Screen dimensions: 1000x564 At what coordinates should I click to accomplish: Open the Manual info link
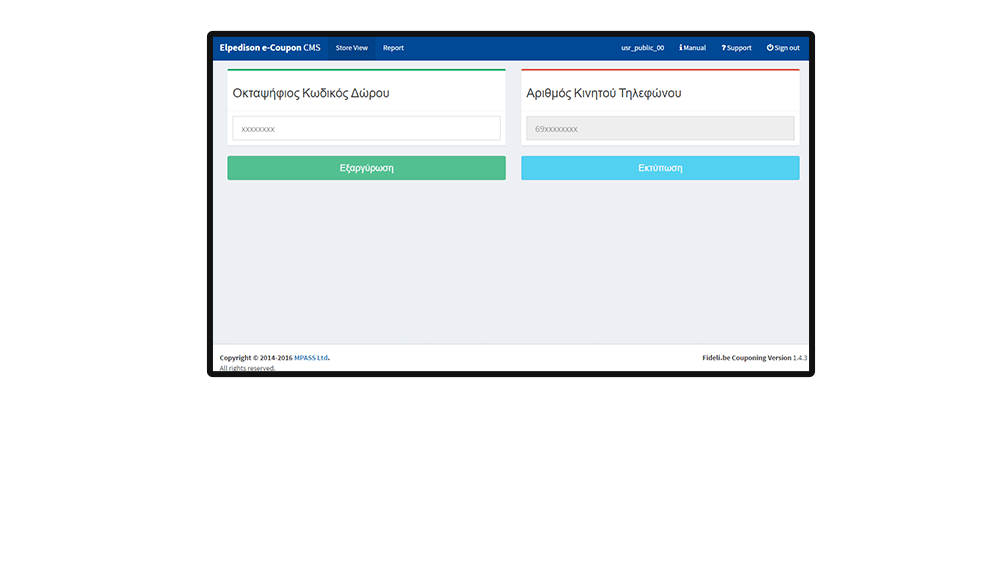(693, 48)
